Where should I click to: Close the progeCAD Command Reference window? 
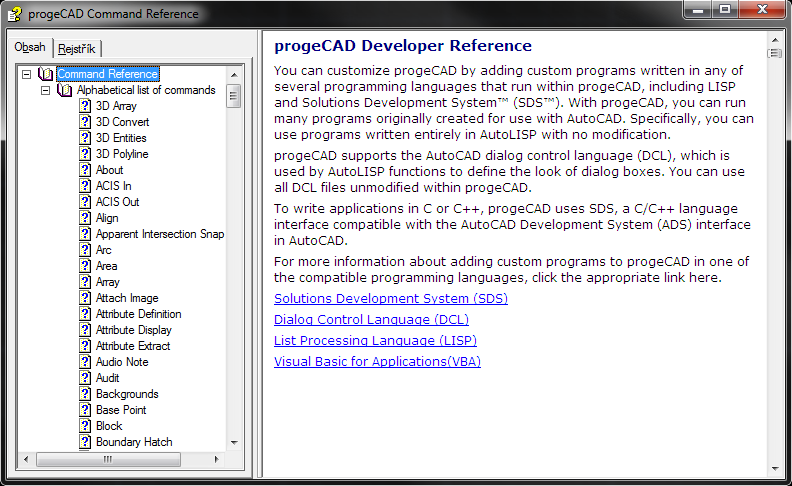coord(762,10)
